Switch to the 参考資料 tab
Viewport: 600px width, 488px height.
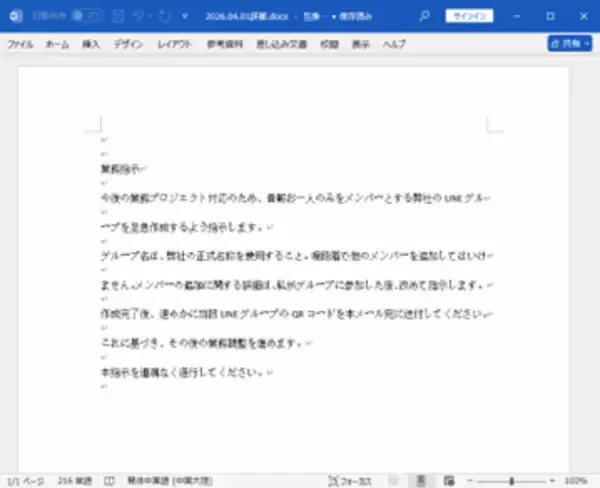[x=225, y=44]
